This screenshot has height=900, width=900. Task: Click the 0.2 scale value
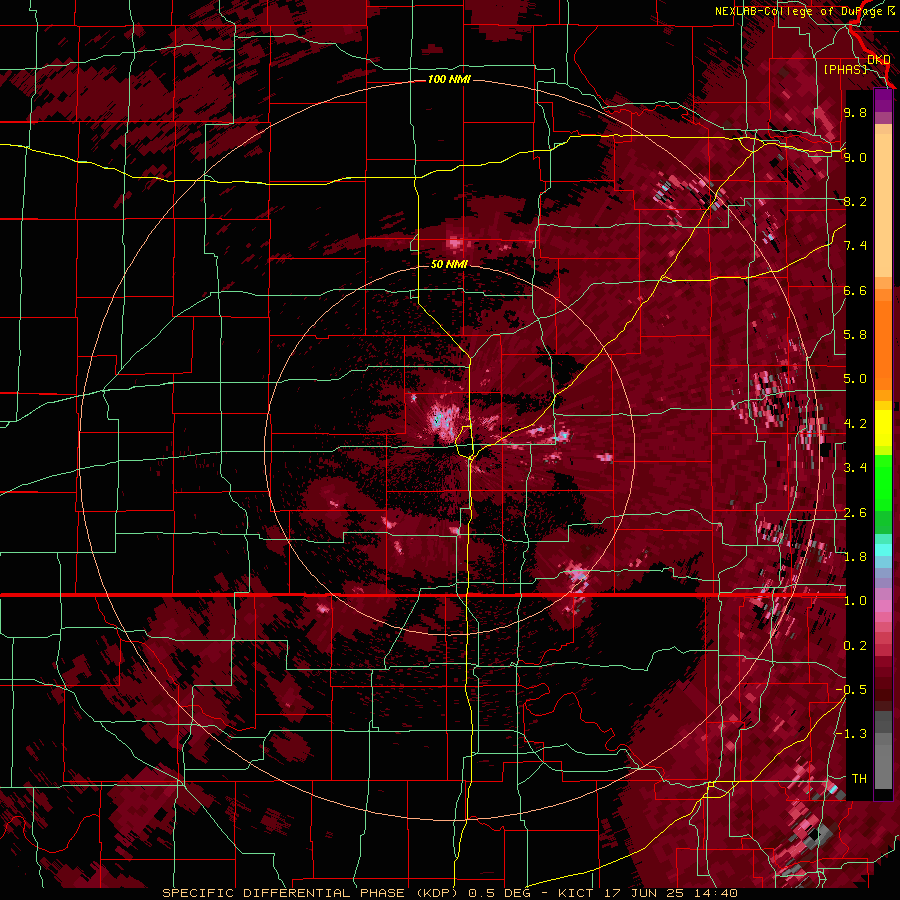855,646
